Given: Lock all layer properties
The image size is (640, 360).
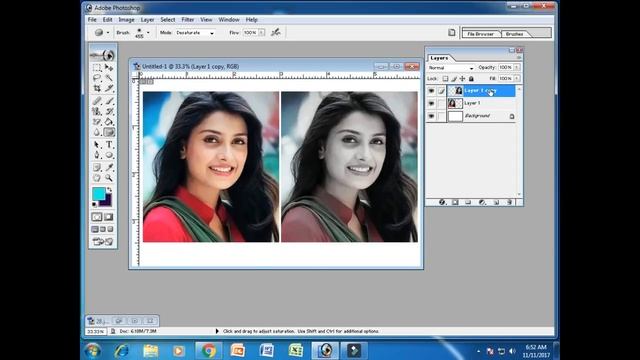Looking at the screenshot, I should [x=471, y=78].
